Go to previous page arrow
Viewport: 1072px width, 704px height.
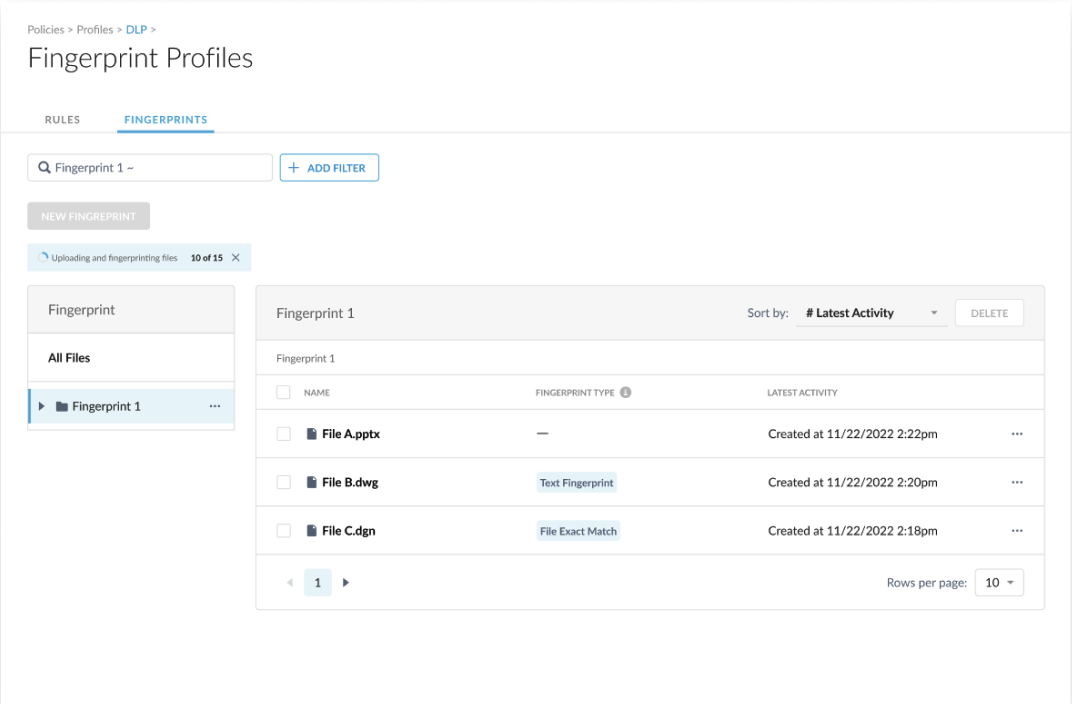point(290,582)
